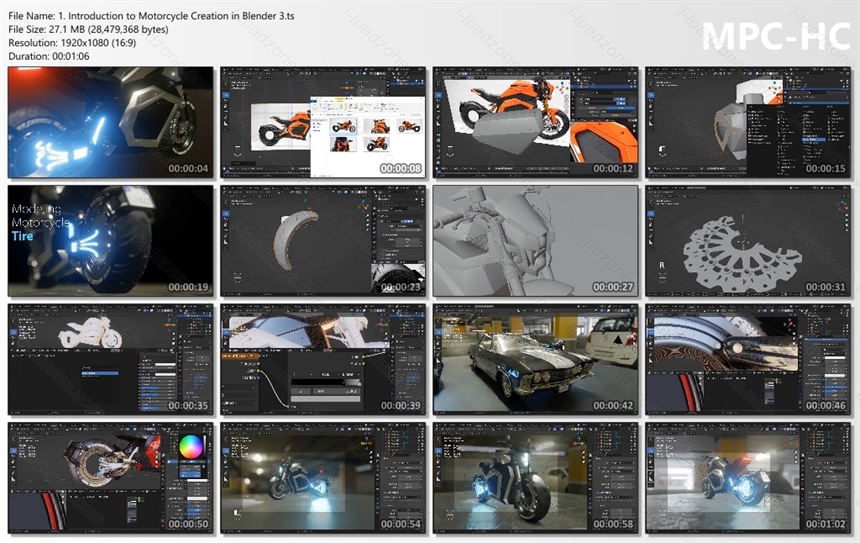Open the color wheel frame at 00:00:50
860x543 pixels.
(111, 478)
